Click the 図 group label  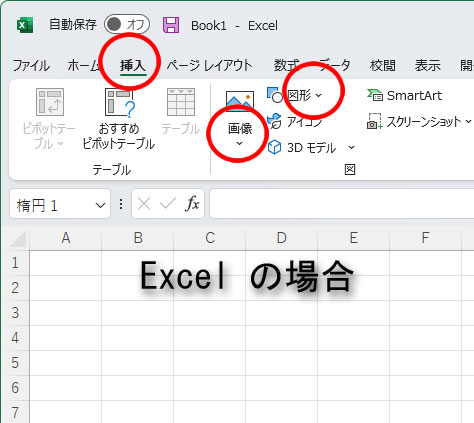pyautogui.click(x=350, y=170)
